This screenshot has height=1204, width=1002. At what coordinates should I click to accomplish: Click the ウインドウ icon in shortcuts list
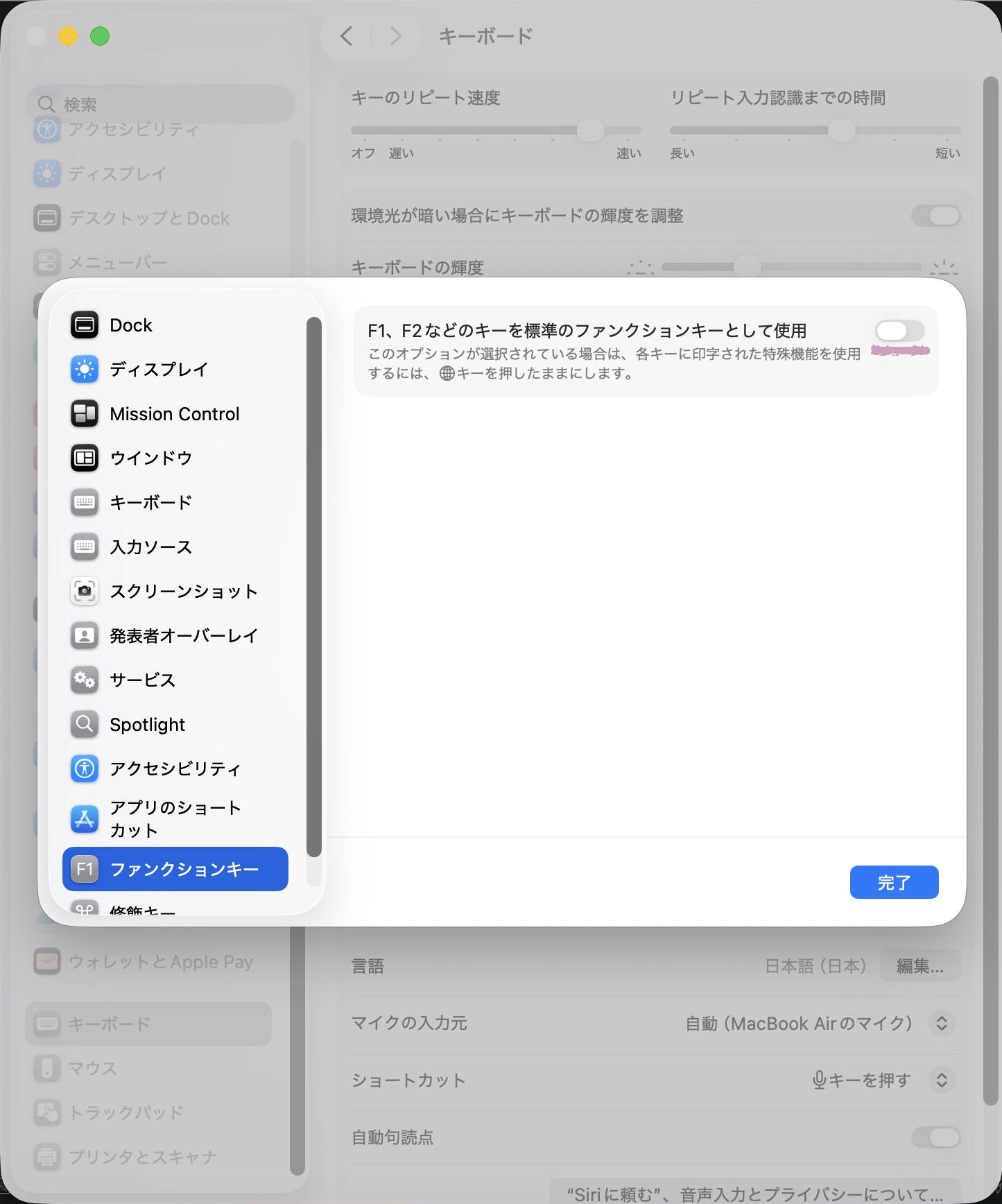[x=85, y=458]
